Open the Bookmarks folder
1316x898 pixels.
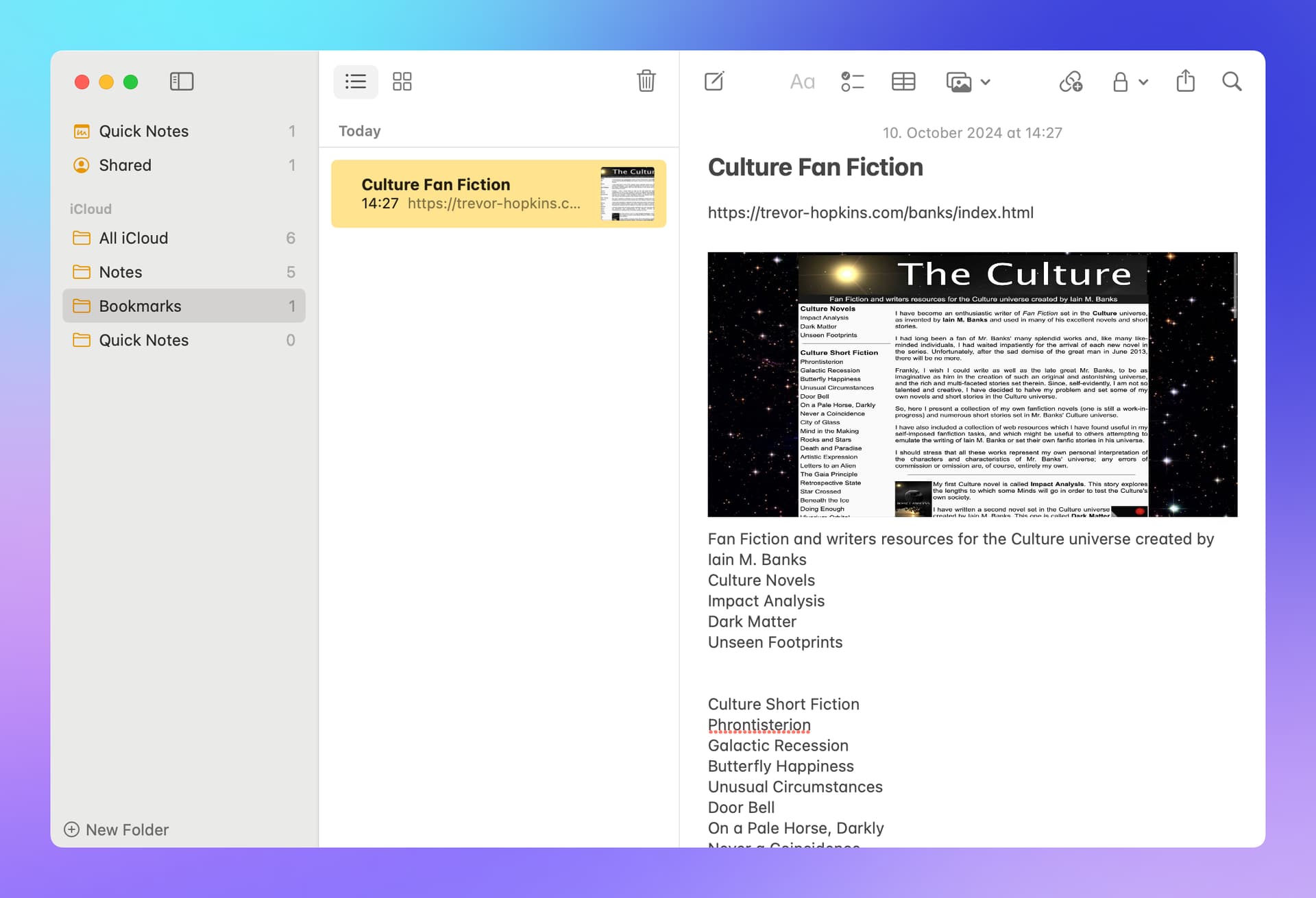click(141, 306)
